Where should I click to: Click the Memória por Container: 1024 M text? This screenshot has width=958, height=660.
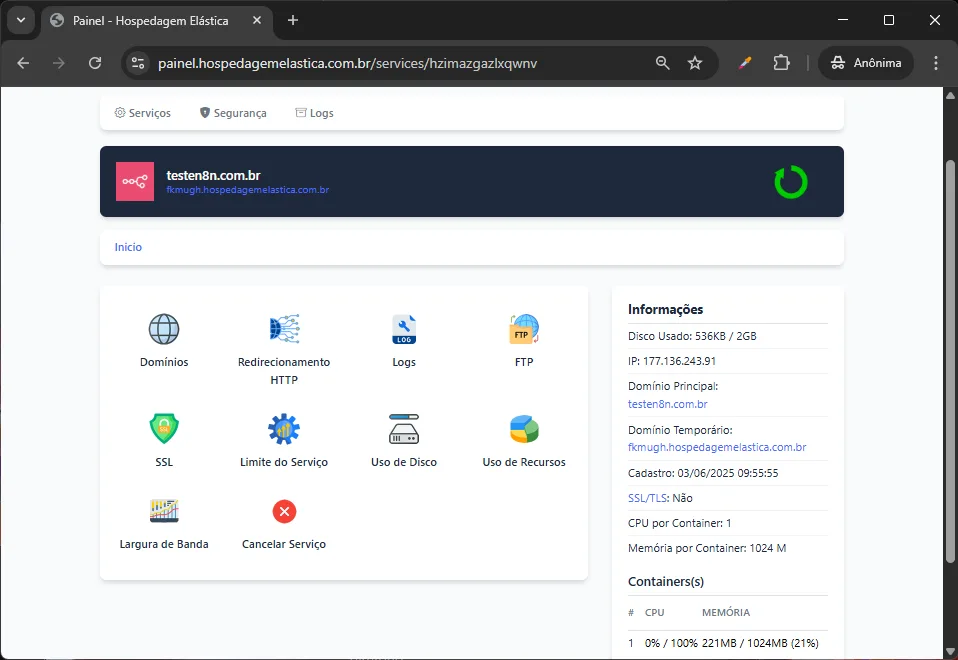[707, 548]
